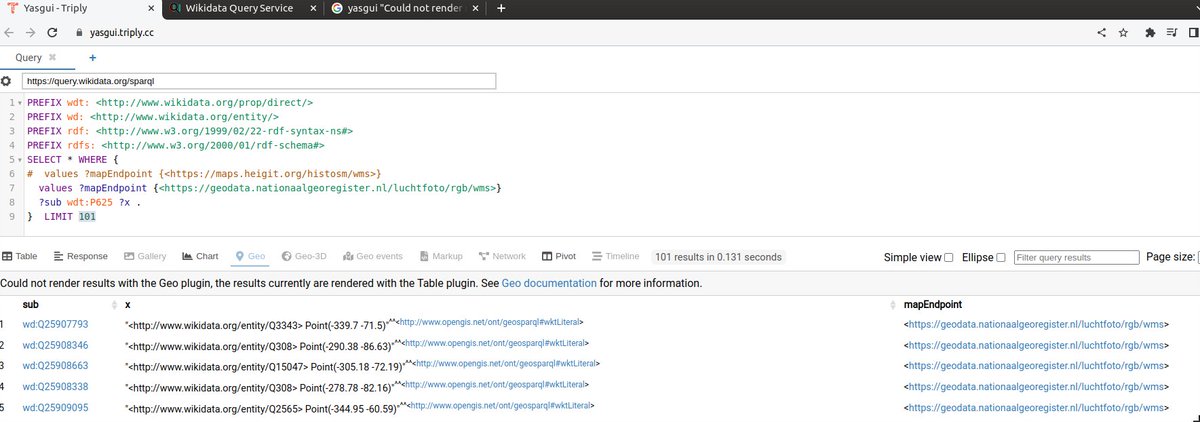
Task: Open the wd:Q25908338 link
Action: pos(56,386)
